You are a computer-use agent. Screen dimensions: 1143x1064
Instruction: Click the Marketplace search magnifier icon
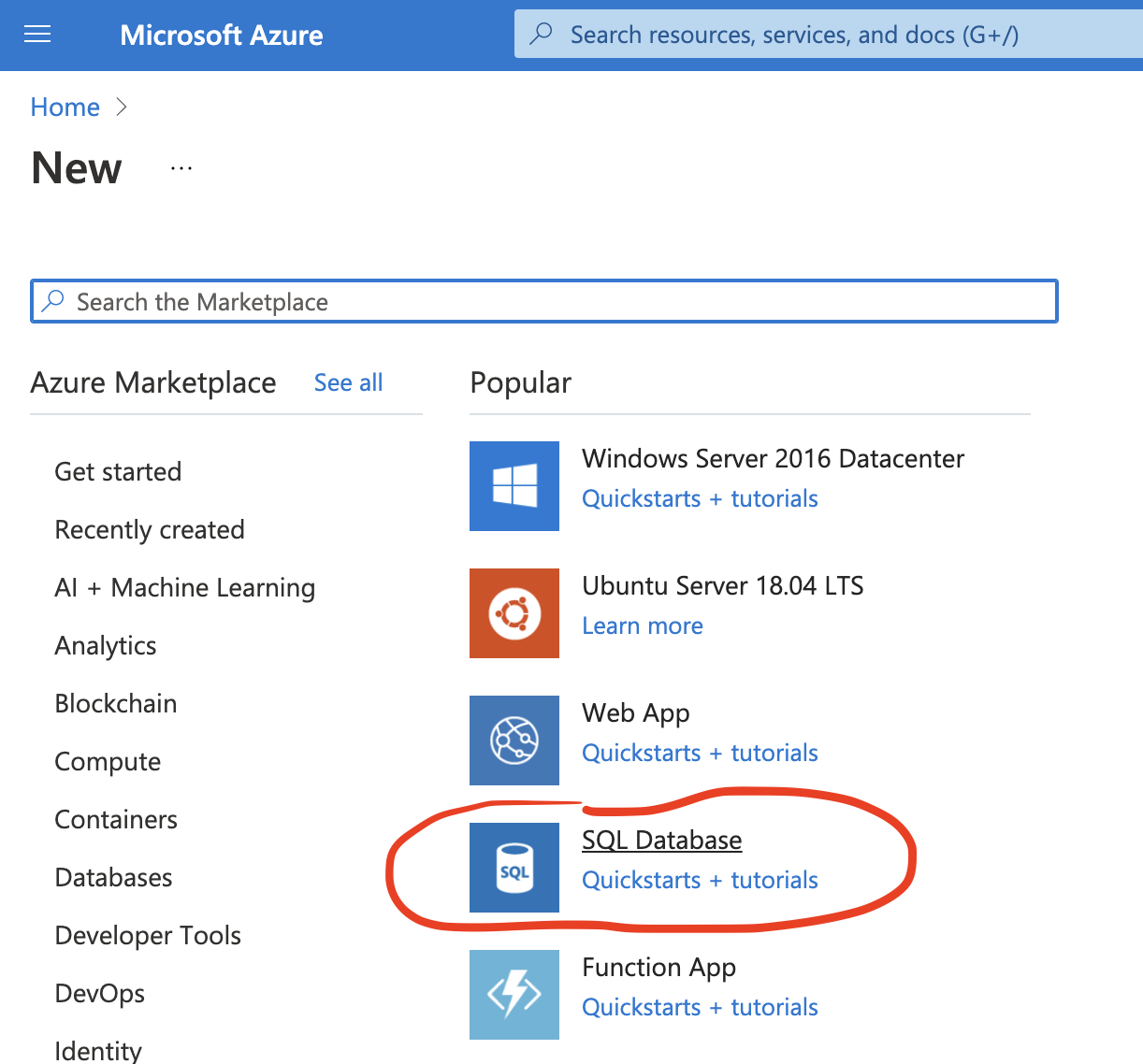tap(52, 301)
